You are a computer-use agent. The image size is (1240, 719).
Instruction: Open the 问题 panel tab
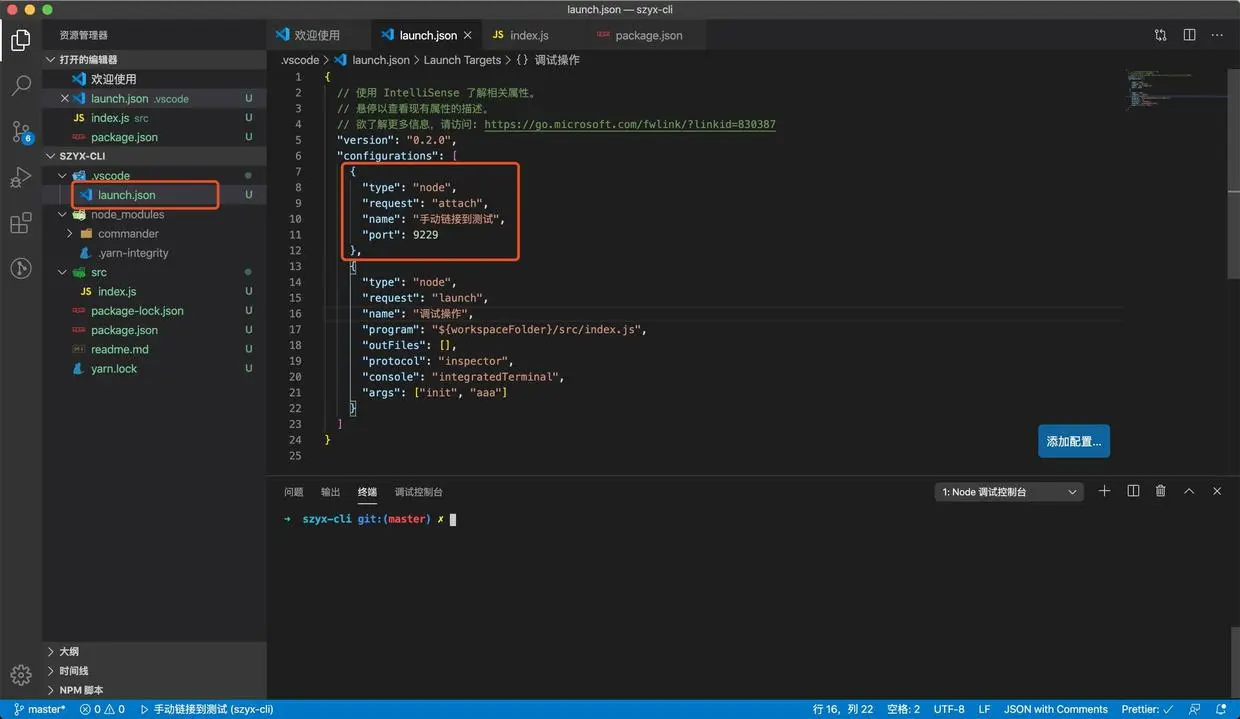point(293,492)
